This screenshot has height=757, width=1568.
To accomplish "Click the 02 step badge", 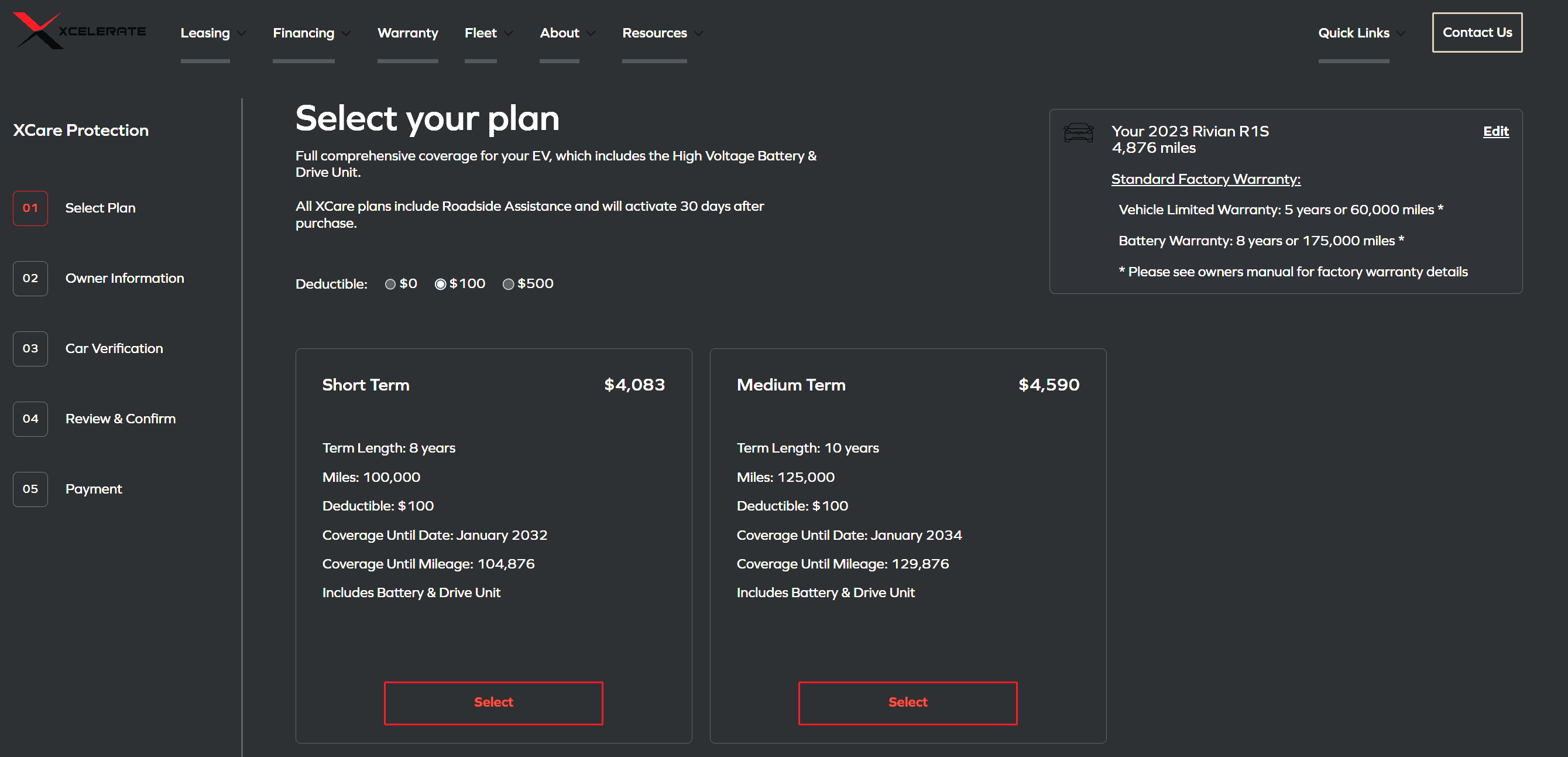I will click(x=30, y=278).
